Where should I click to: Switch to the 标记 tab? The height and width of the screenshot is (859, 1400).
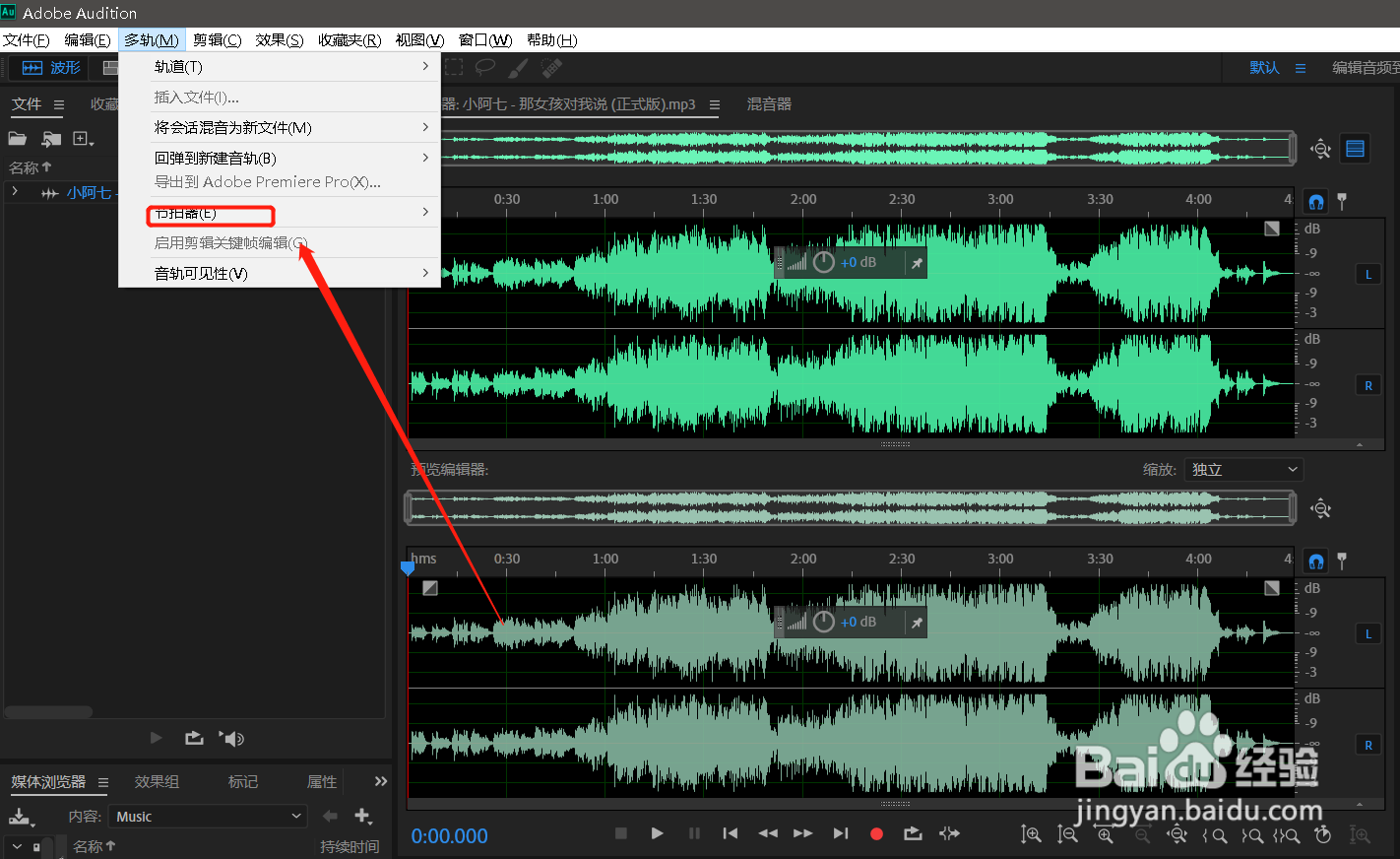[243, 781]
